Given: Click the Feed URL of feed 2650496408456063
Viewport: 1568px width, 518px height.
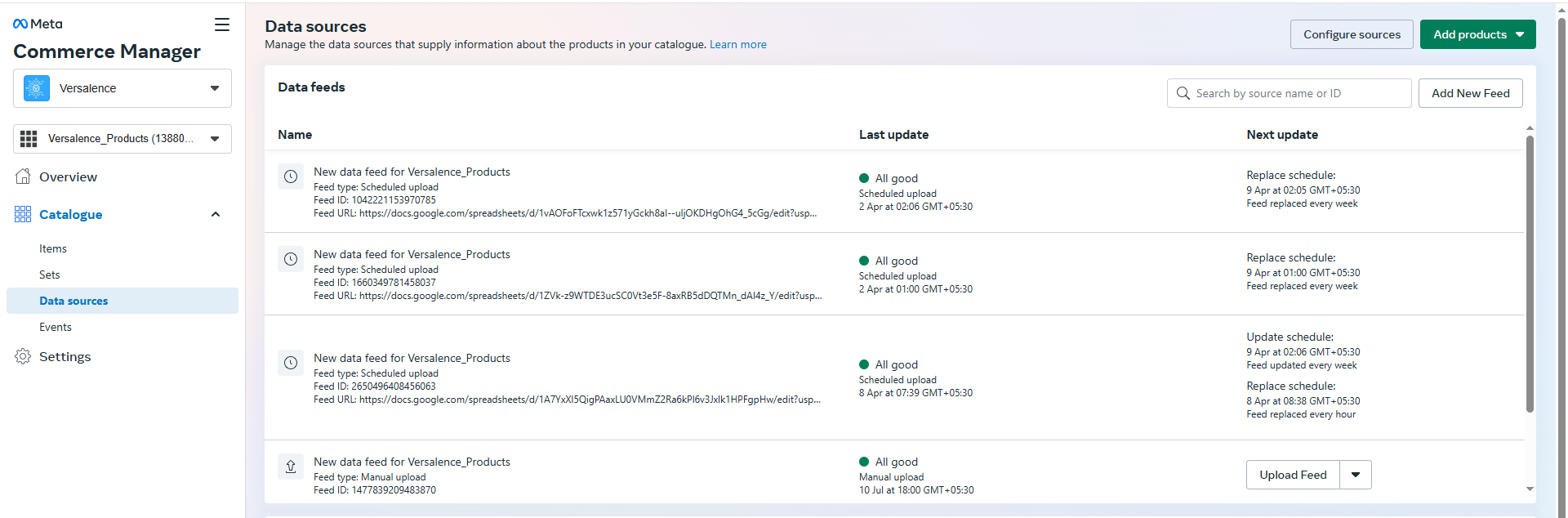Looking at the screenshot, I should 567,400.
